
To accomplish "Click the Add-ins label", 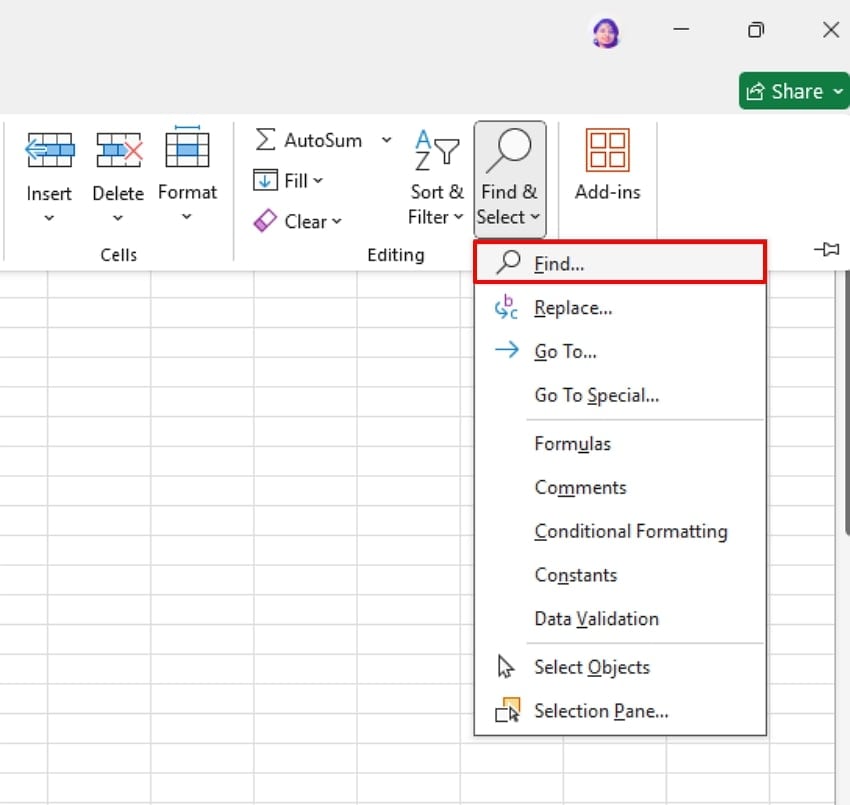I will [x=608, y=192].
